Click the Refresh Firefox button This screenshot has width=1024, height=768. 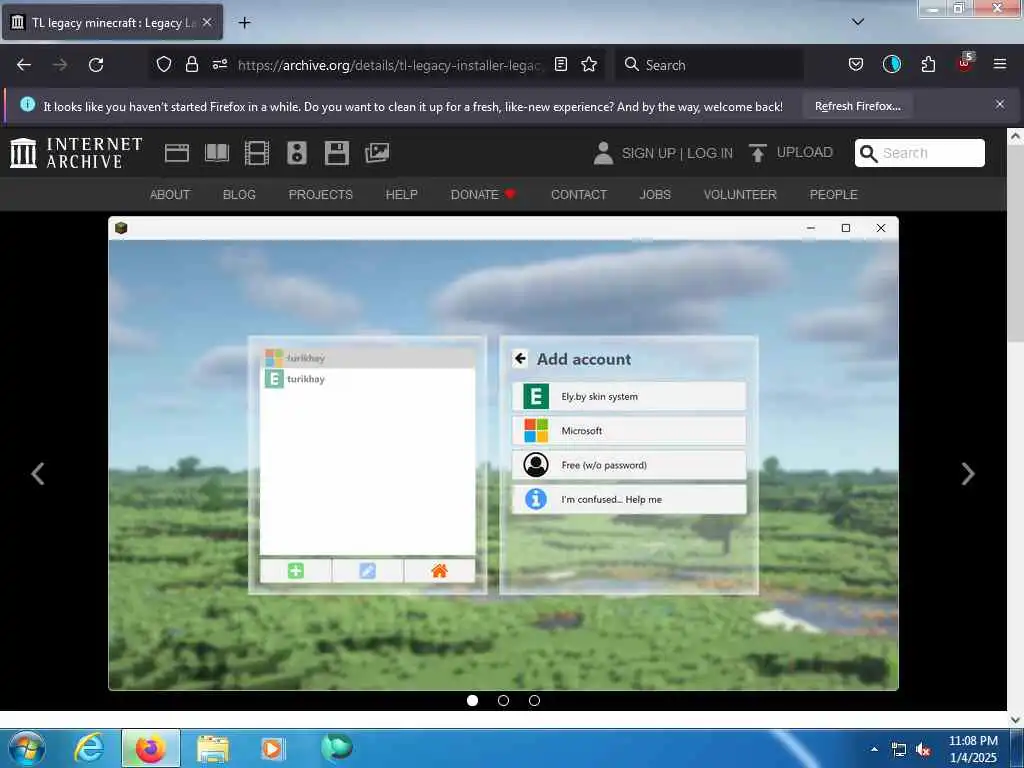pyautogui.click(x=857, y=106)
